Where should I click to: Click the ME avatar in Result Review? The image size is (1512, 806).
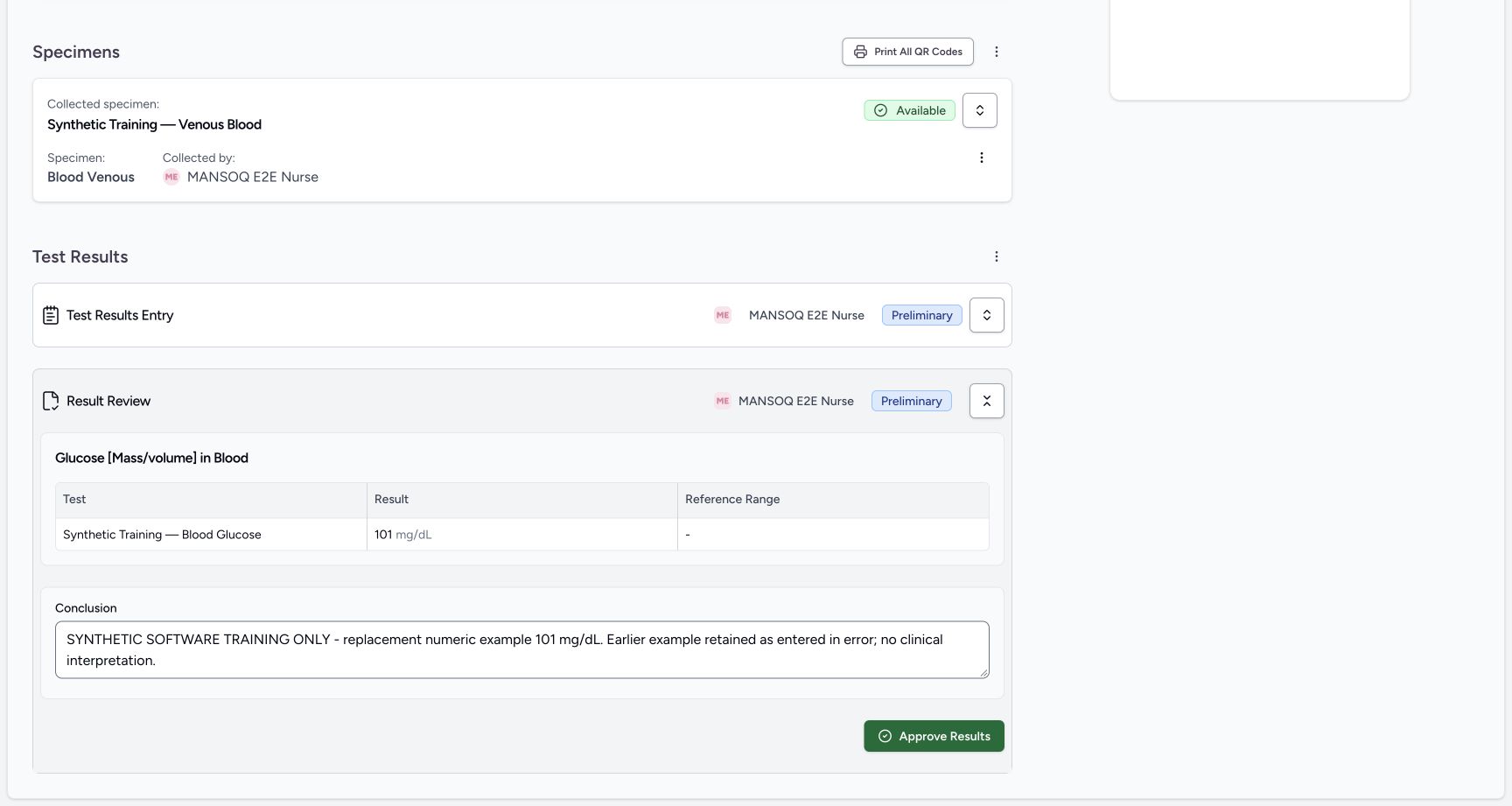tap(723, 401)
